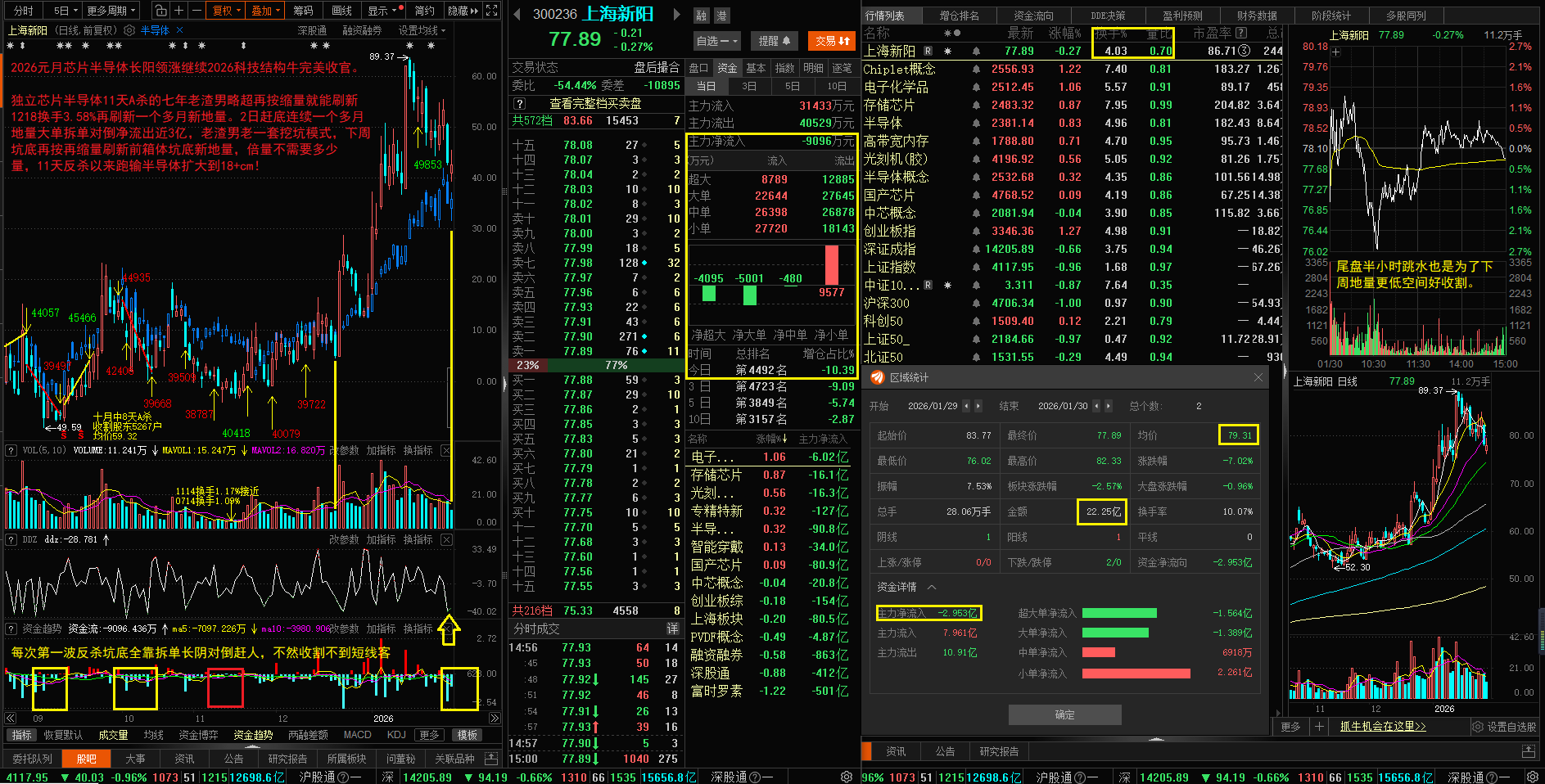Toggle the MACD indicator
Screen dimensions: 1545x784
(357, 735)
